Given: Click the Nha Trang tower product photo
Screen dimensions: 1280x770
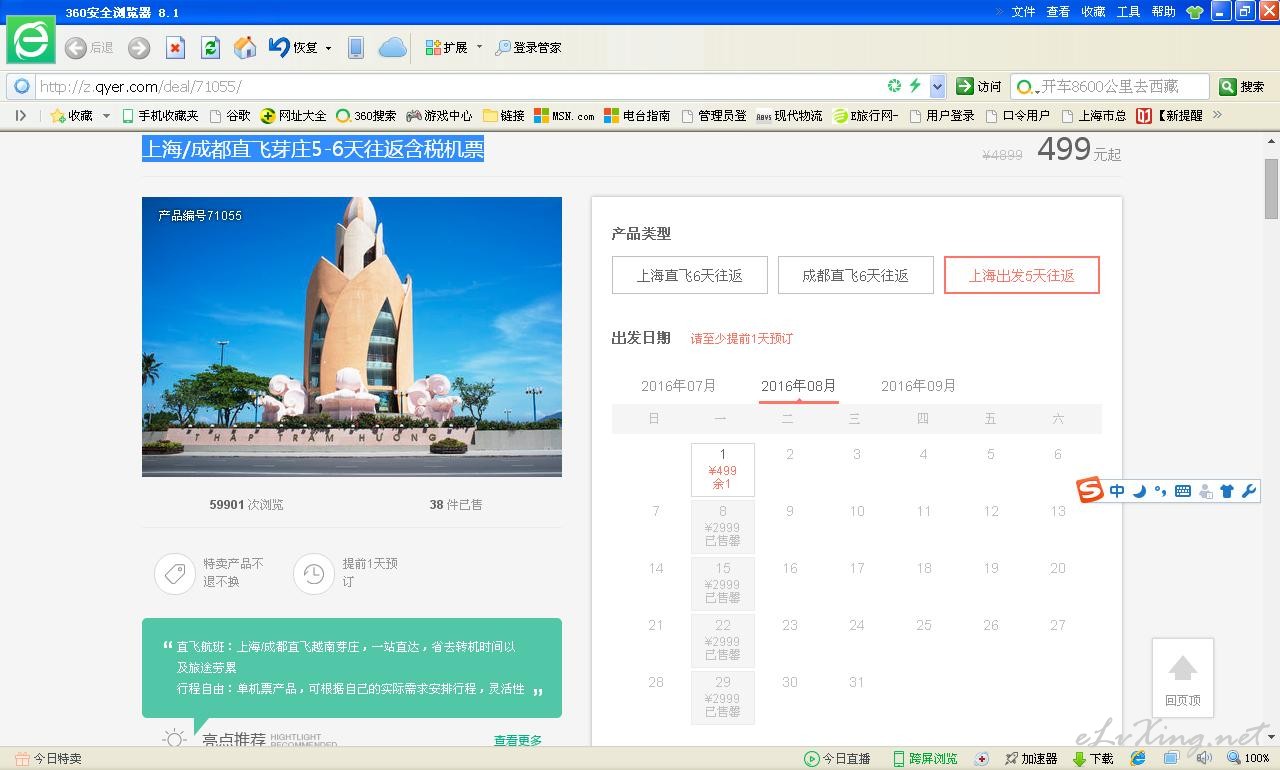Looking at the screenshot, I should click(x=352, y=337).
